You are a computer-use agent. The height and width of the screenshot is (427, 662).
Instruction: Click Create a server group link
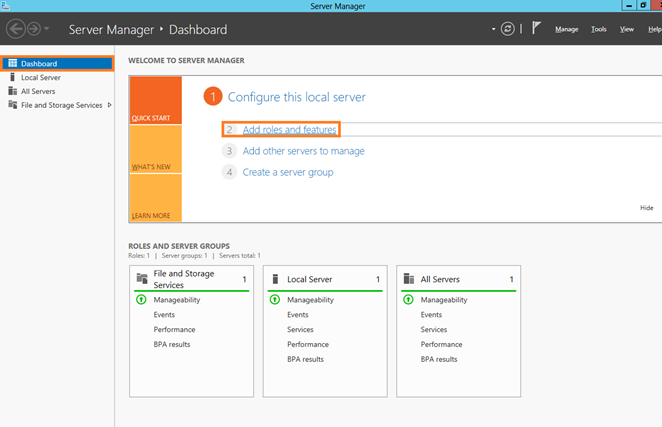pyautogui.click(x=288, y=172)
